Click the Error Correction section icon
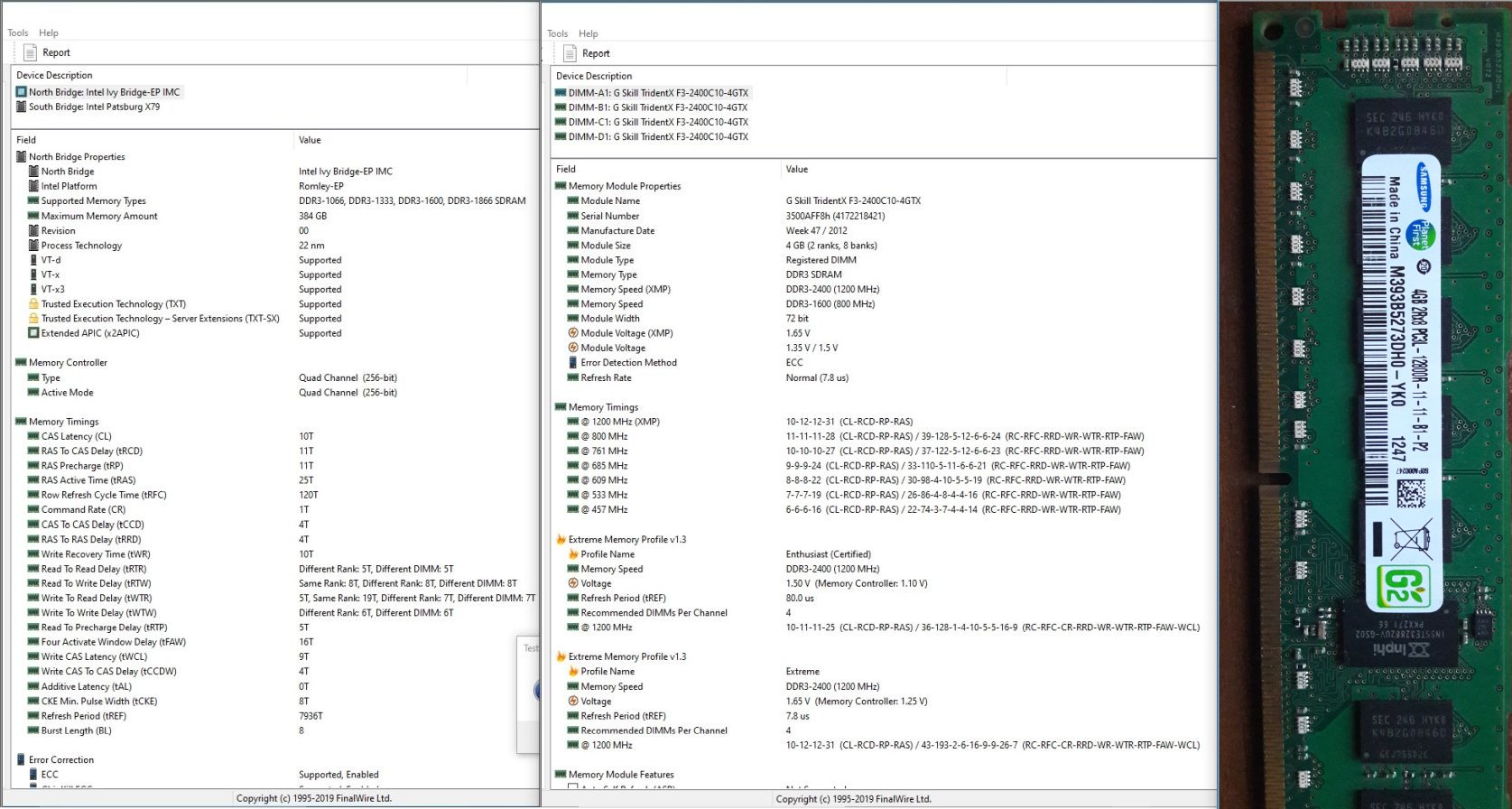Screen dimensions: 1512x809 21,759
